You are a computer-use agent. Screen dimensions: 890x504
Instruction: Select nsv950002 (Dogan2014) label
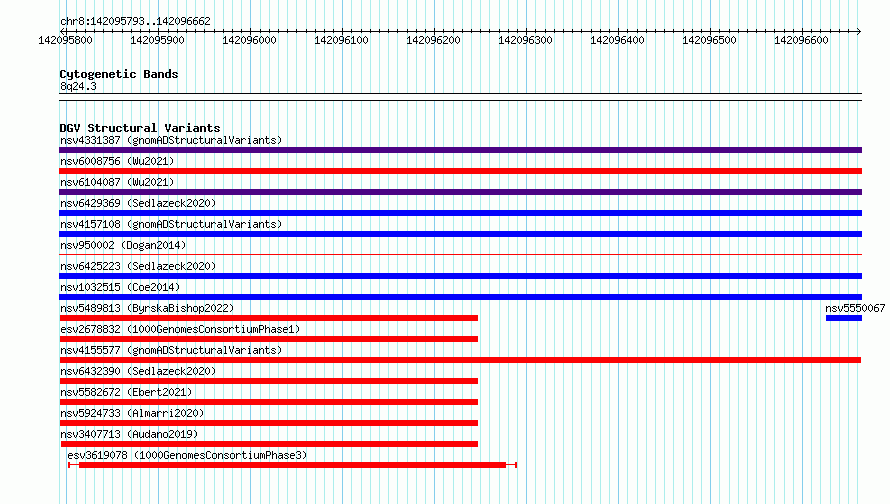123,245
